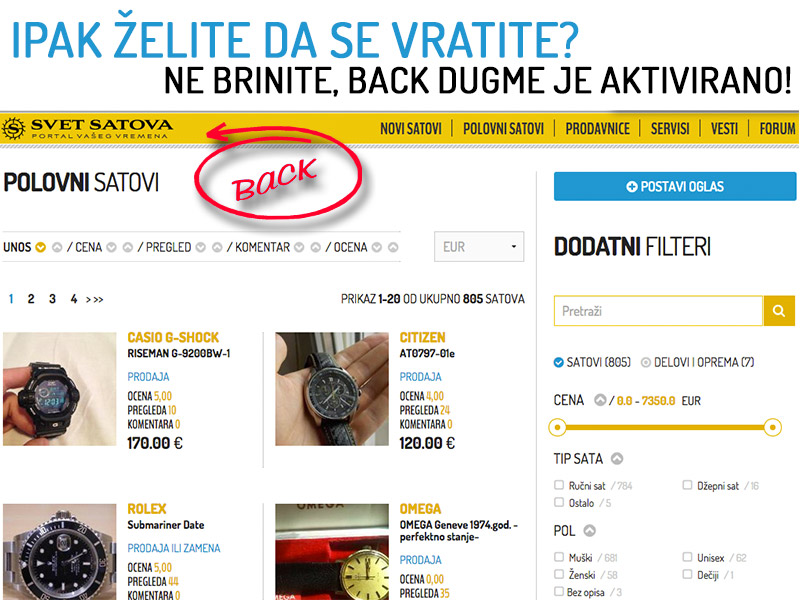Click the POSTAVI OGLAS button
The width and height of the screenshot is (800, 600).
pos(674,186)
